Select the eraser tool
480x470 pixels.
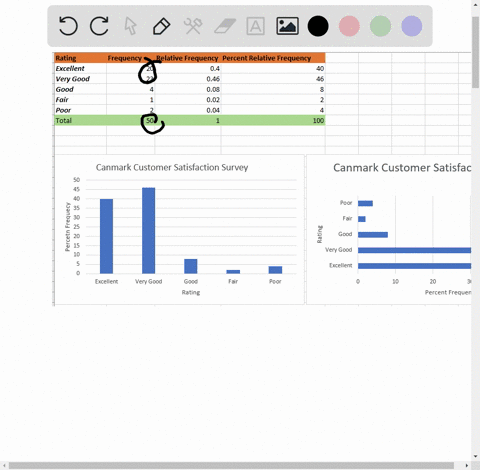(224, 26)
